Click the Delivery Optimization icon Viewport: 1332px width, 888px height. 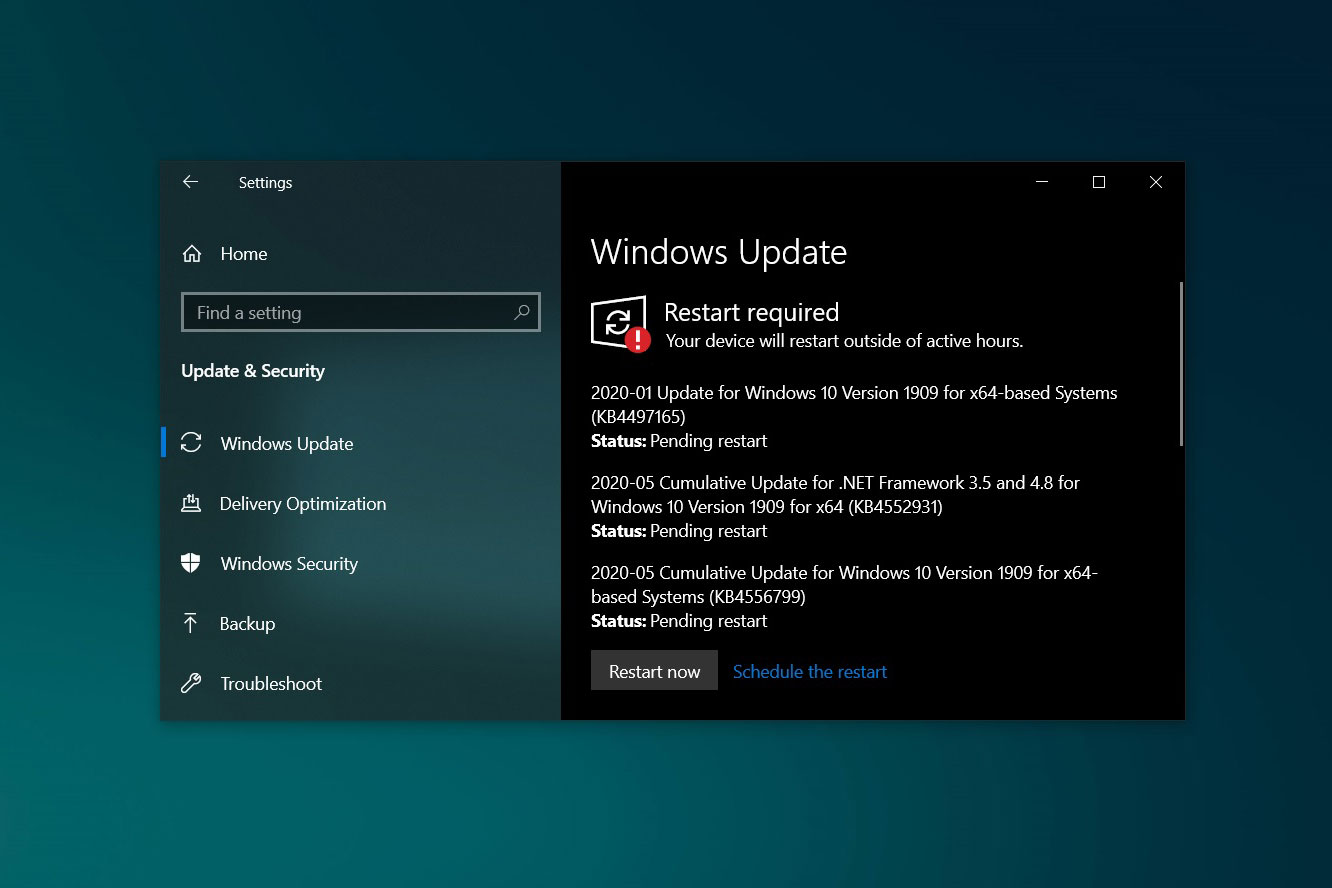[191, 503]
